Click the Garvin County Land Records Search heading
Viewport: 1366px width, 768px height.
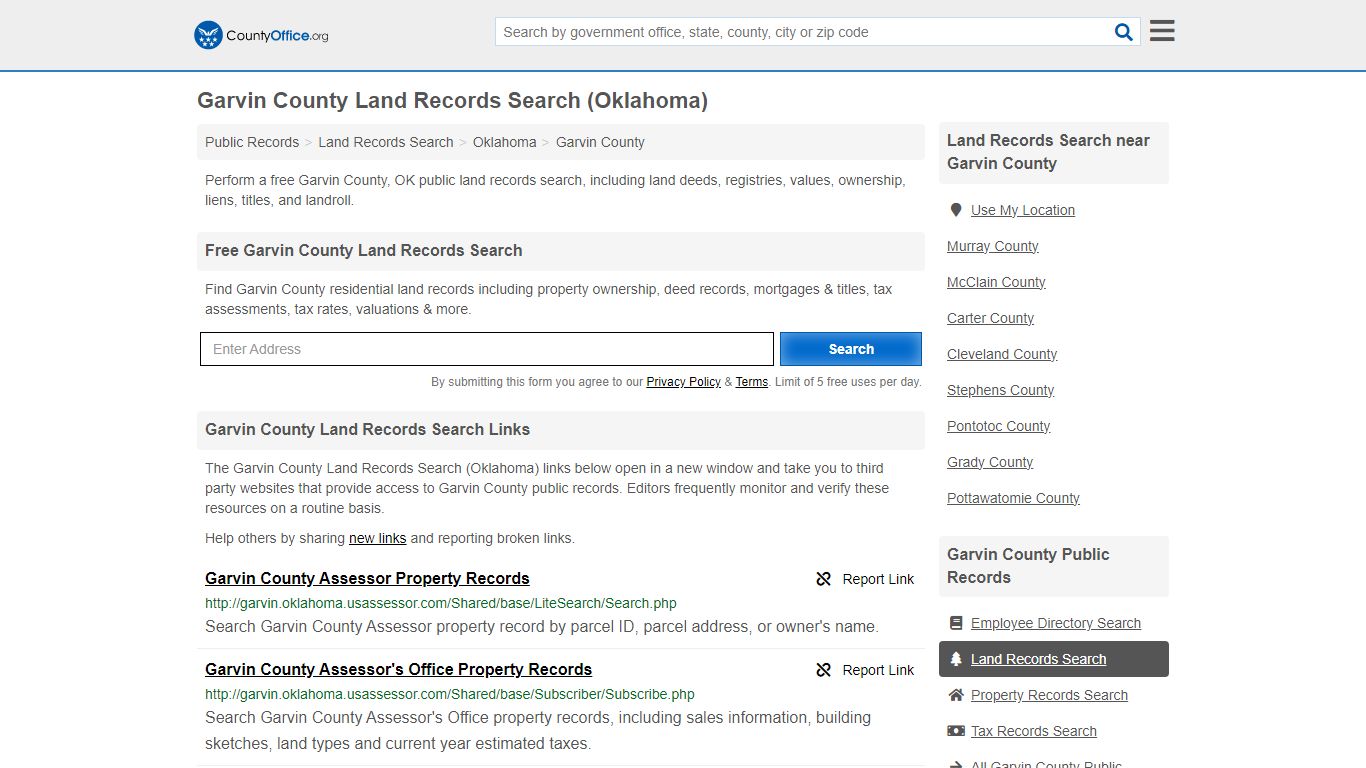[x=452, y=100]
